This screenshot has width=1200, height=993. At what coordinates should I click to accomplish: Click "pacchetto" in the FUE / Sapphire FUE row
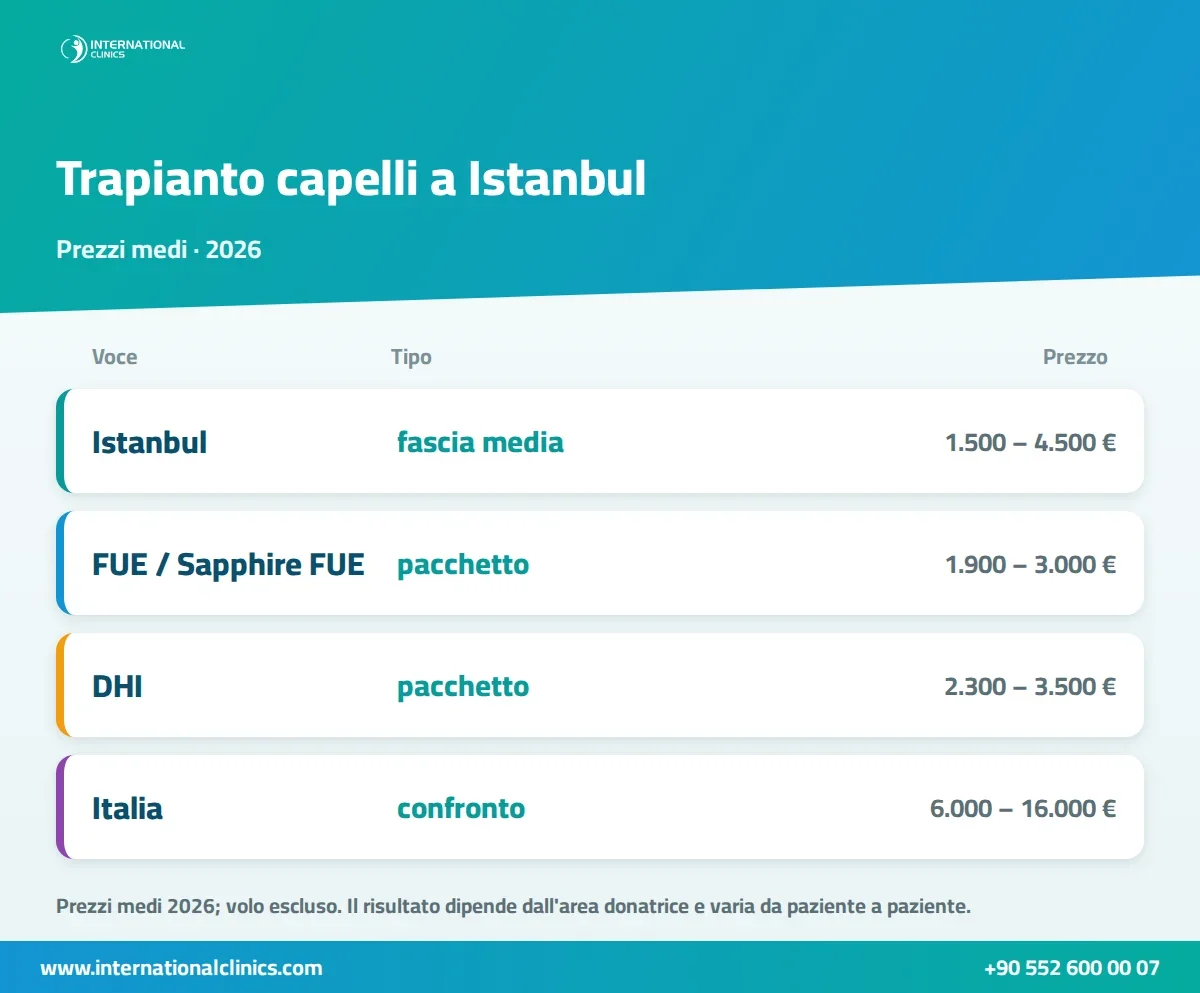click(x=463, y=565)
